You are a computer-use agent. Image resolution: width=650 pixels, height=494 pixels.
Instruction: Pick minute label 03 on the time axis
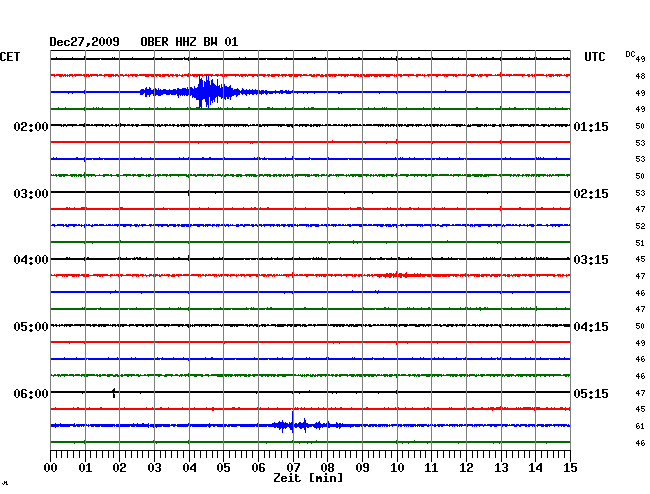[154, 467]
